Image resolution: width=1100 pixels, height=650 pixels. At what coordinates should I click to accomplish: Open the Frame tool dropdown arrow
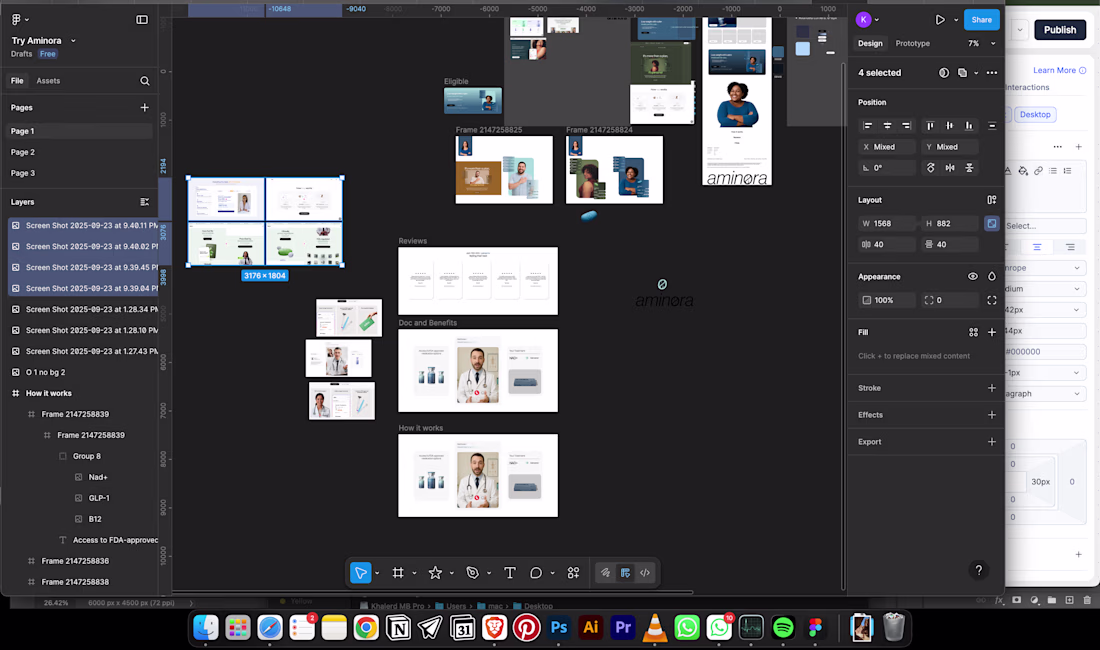(414, 573)
